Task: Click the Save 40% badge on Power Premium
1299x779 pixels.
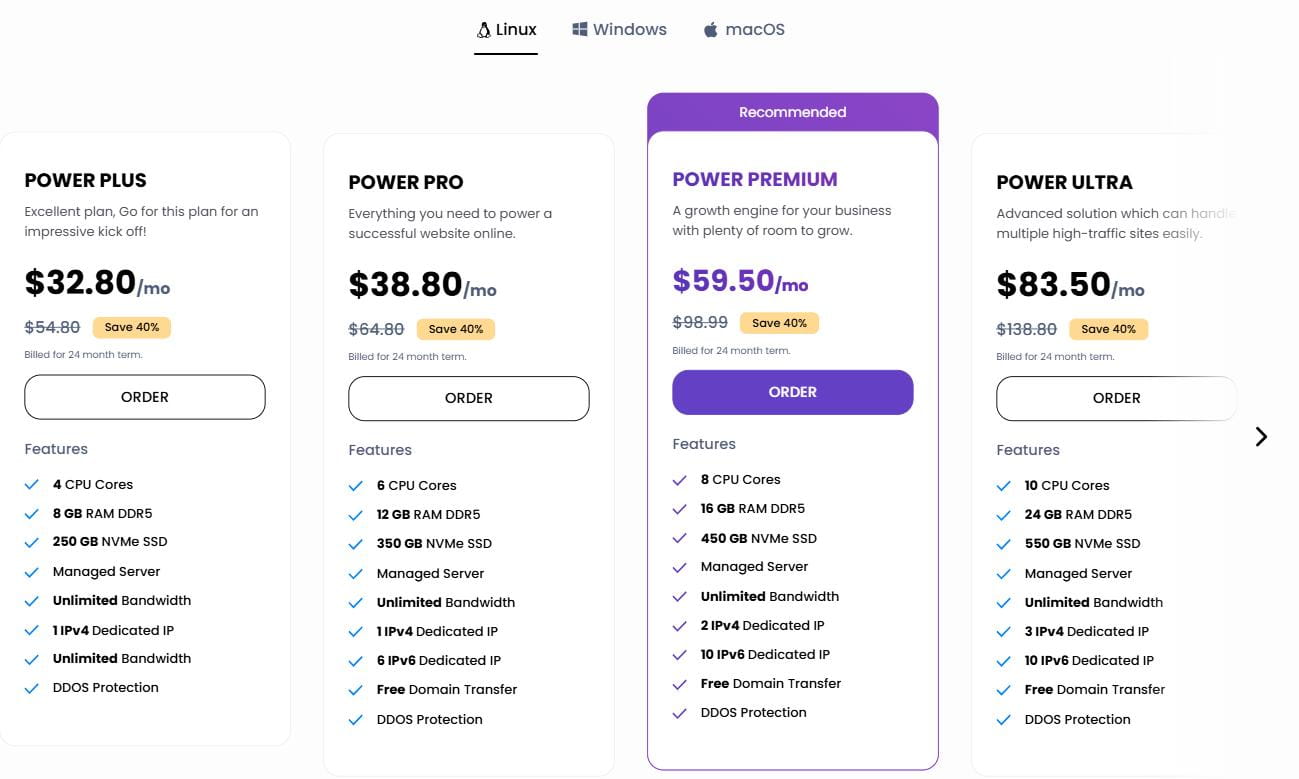Action: (x=779, y=322)
